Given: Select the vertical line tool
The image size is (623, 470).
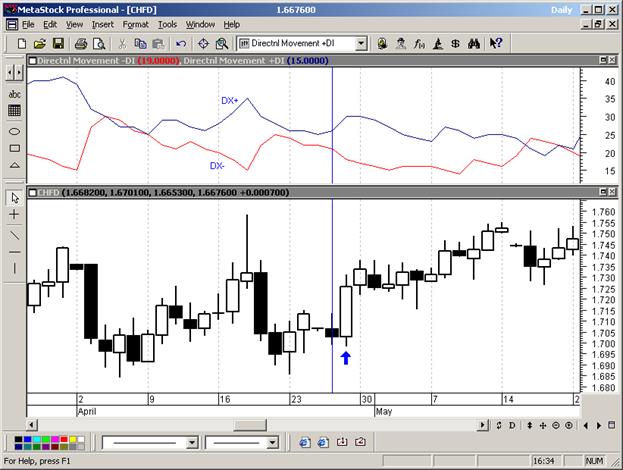Looking at the screenshot, I should pyautogui.click(x=14, y=269).
